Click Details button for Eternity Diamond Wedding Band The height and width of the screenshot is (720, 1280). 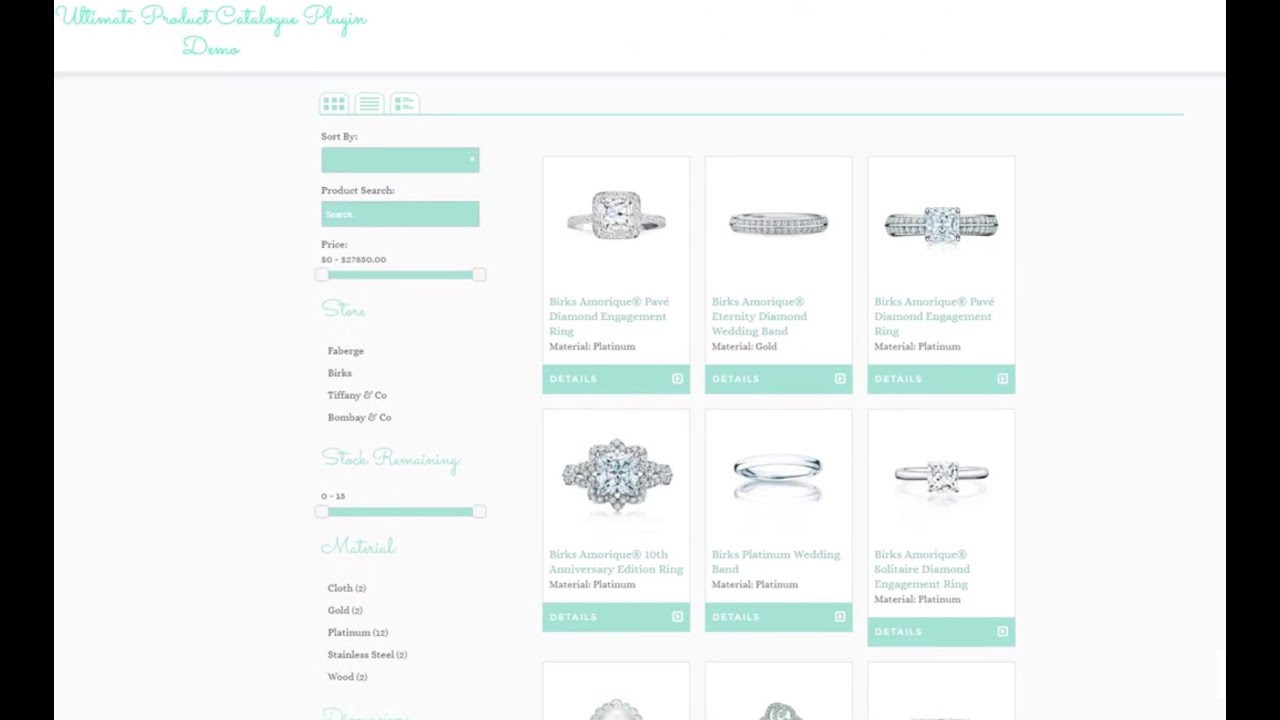tap(778, 379)
